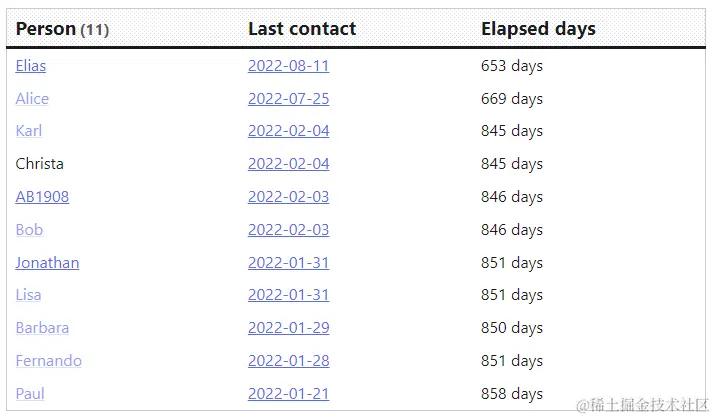
Task: Select Elias's 653 days cell
Action: pyautogui.click(x=512, y=66)
